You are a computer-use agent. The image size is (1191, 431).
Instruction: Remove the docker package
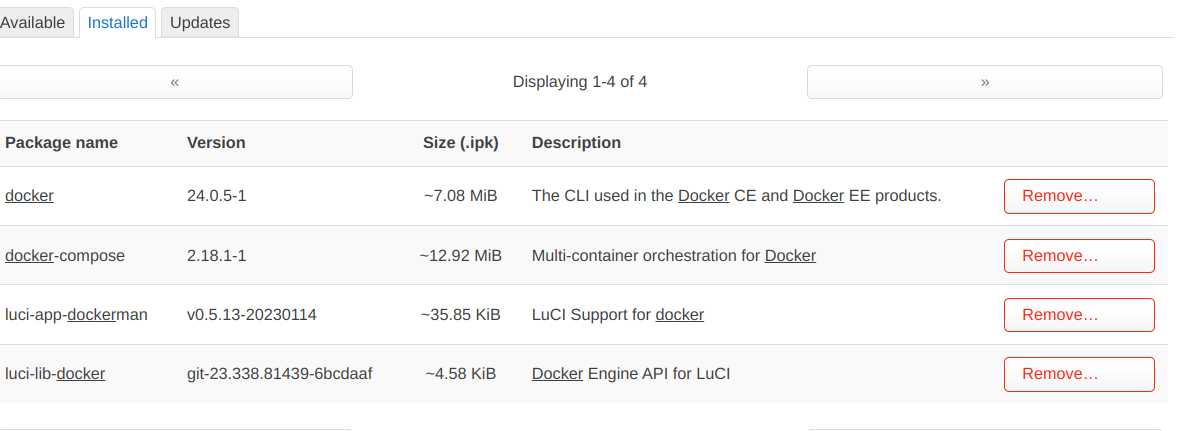pos(1079,196)
